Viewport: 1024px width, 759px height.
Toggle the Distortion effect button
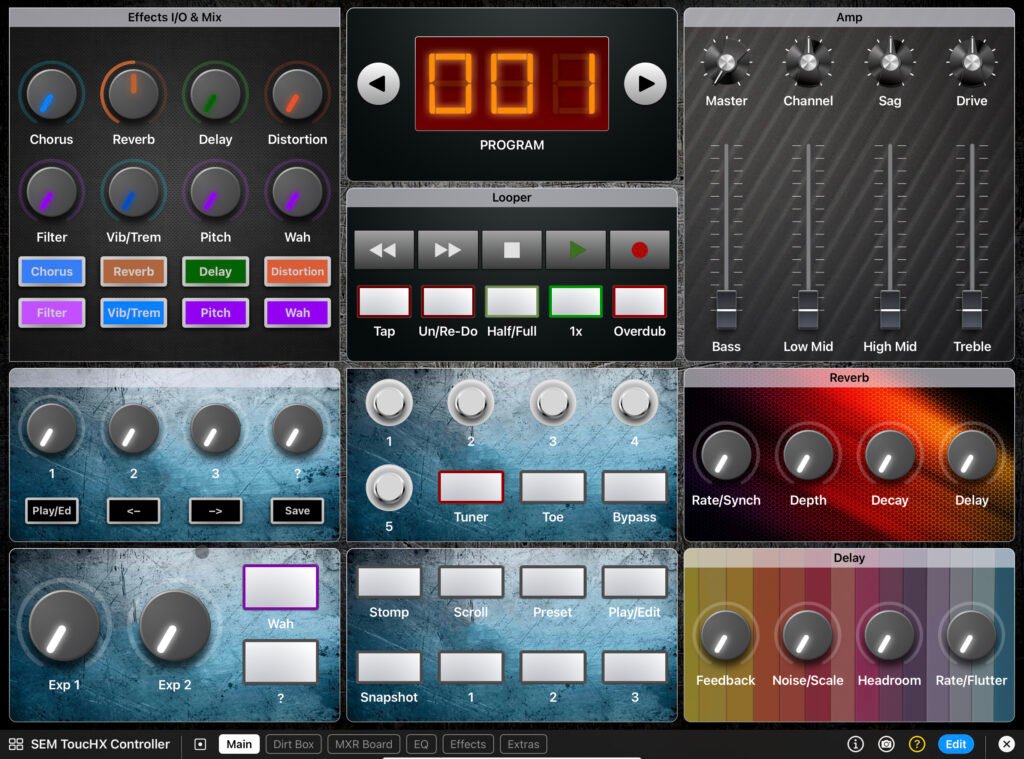297,272
